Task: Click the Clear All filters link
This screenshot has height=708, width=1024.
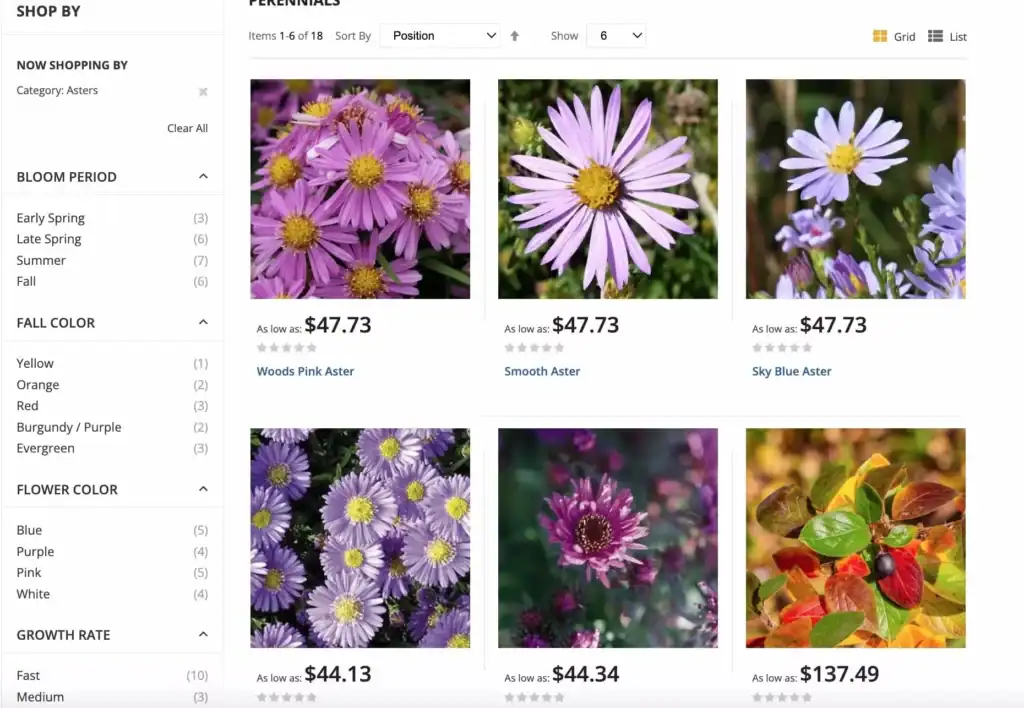Action: click(x=187, y=128)
